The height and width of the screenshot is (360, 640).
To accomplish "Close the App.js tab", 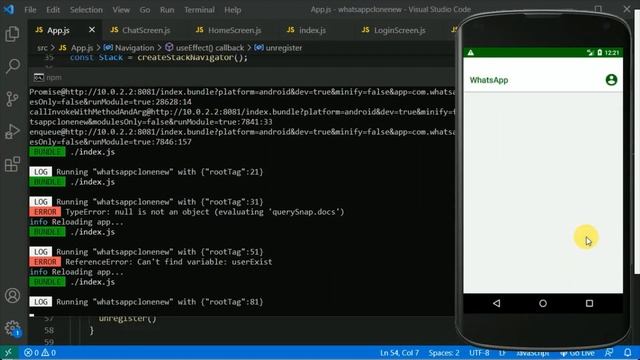I will coord(92,30).
